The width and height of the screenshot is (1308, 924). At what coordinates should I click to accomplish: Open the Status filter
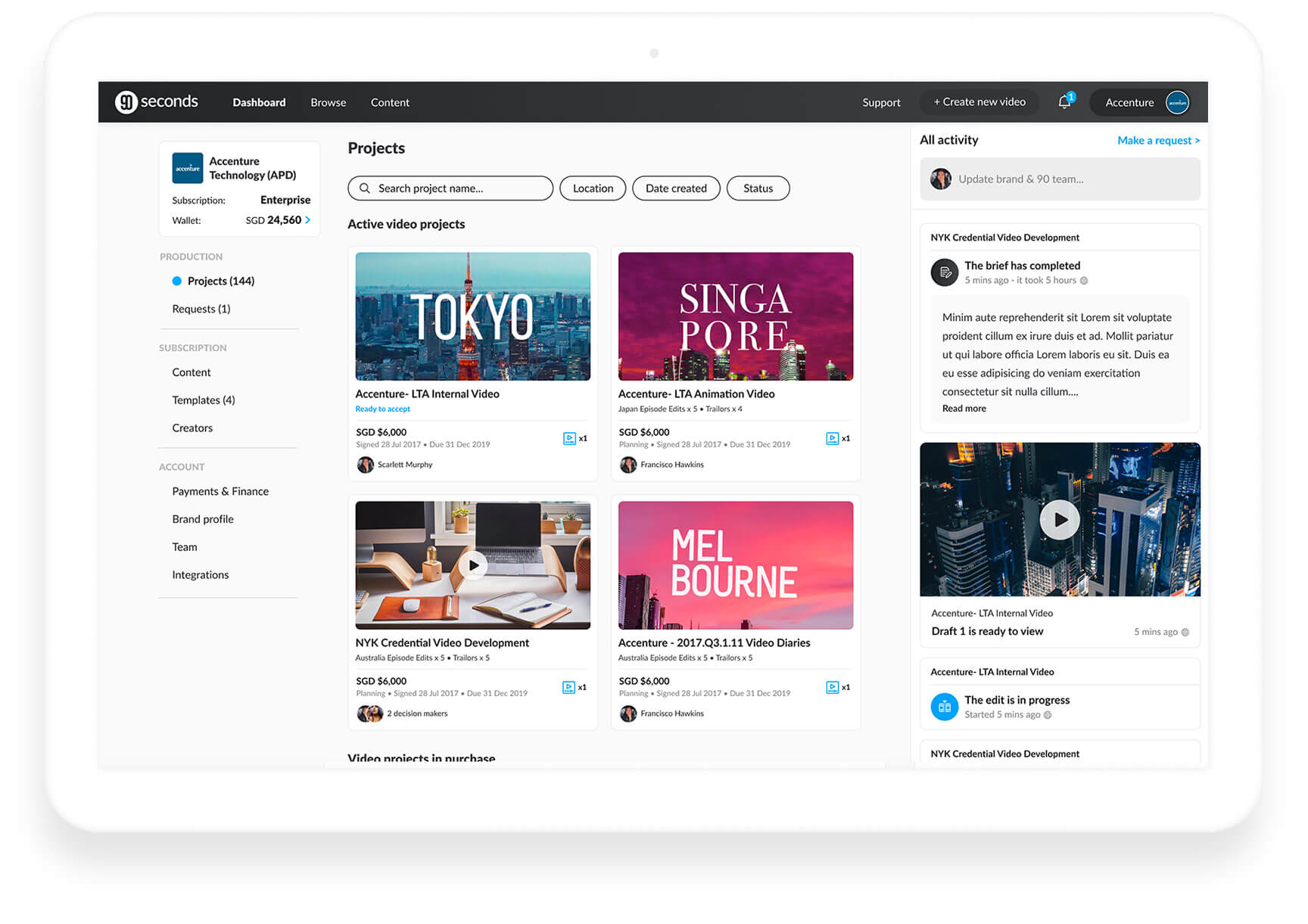758,188
